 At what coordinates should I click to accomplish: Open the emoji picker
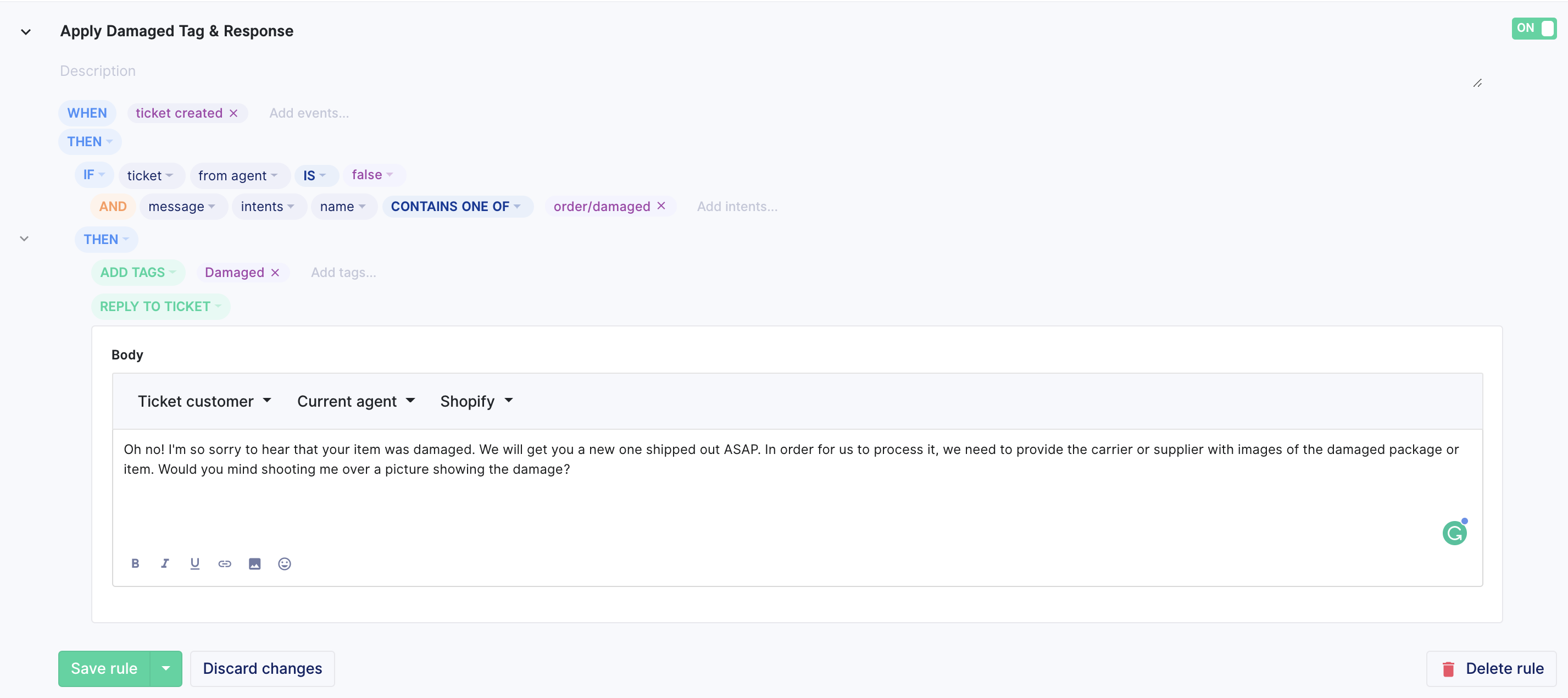(284, 563)
